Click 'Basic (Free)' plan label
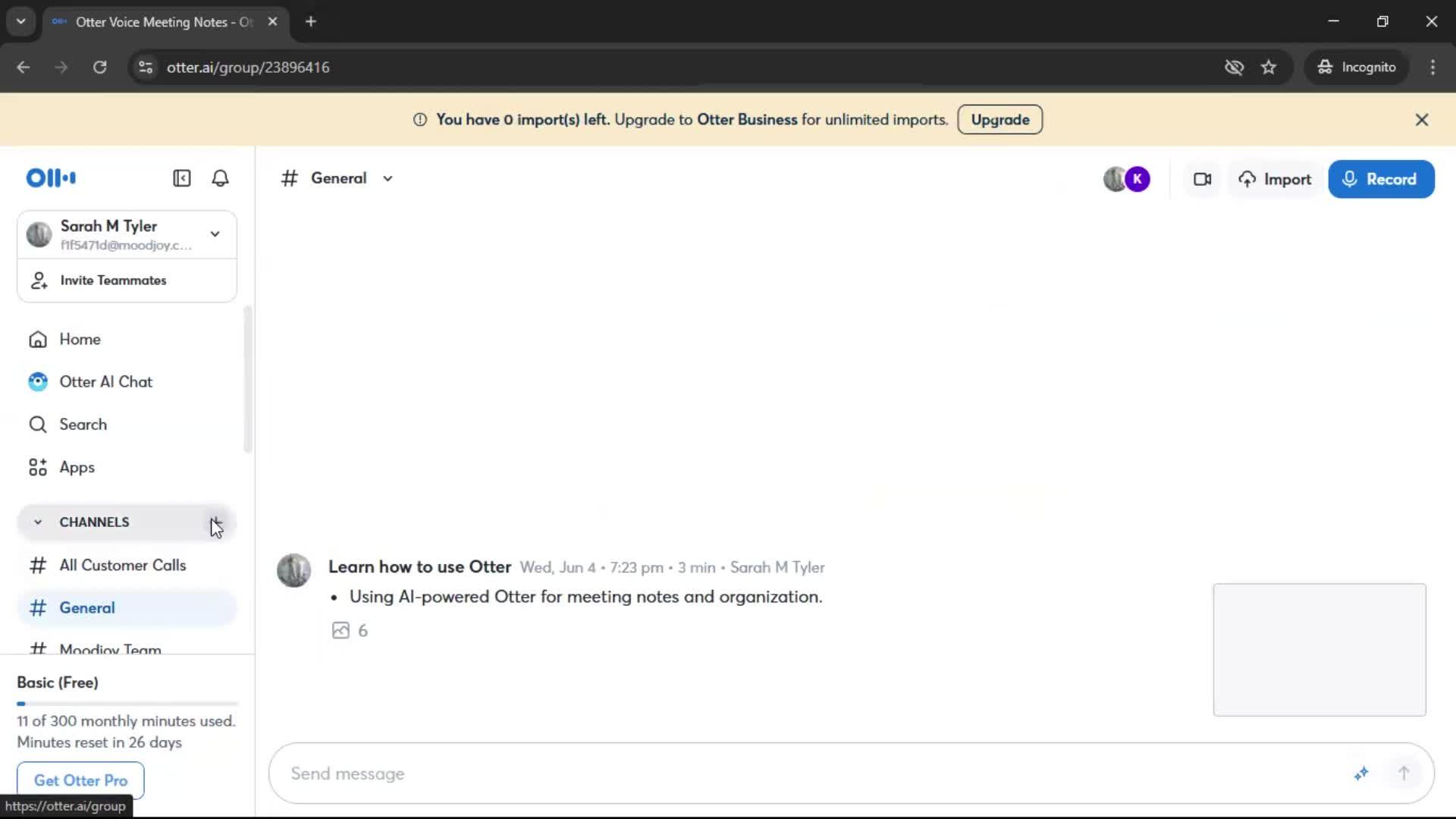The image size is (1456, 819). coord(58,682)
